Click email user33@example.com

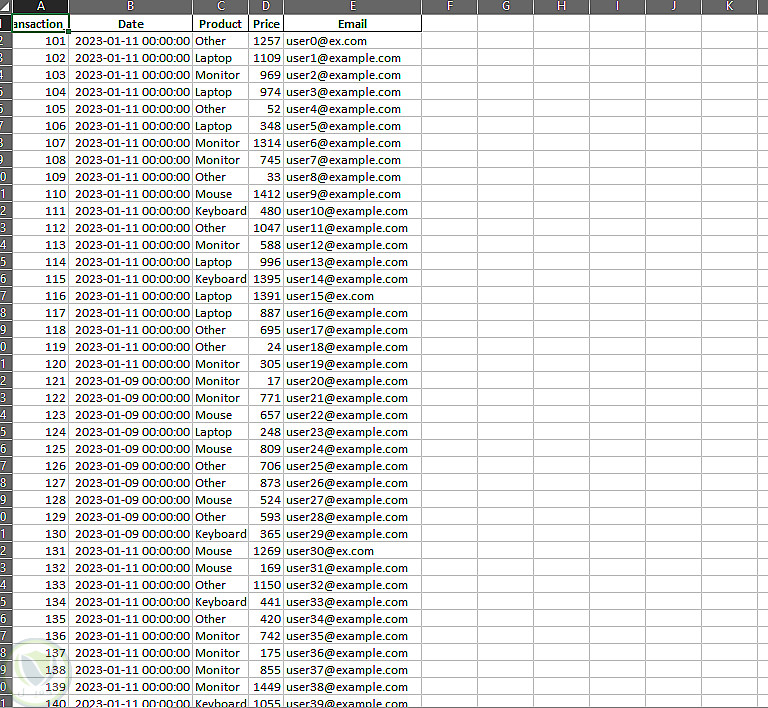(x=353, y=602)
